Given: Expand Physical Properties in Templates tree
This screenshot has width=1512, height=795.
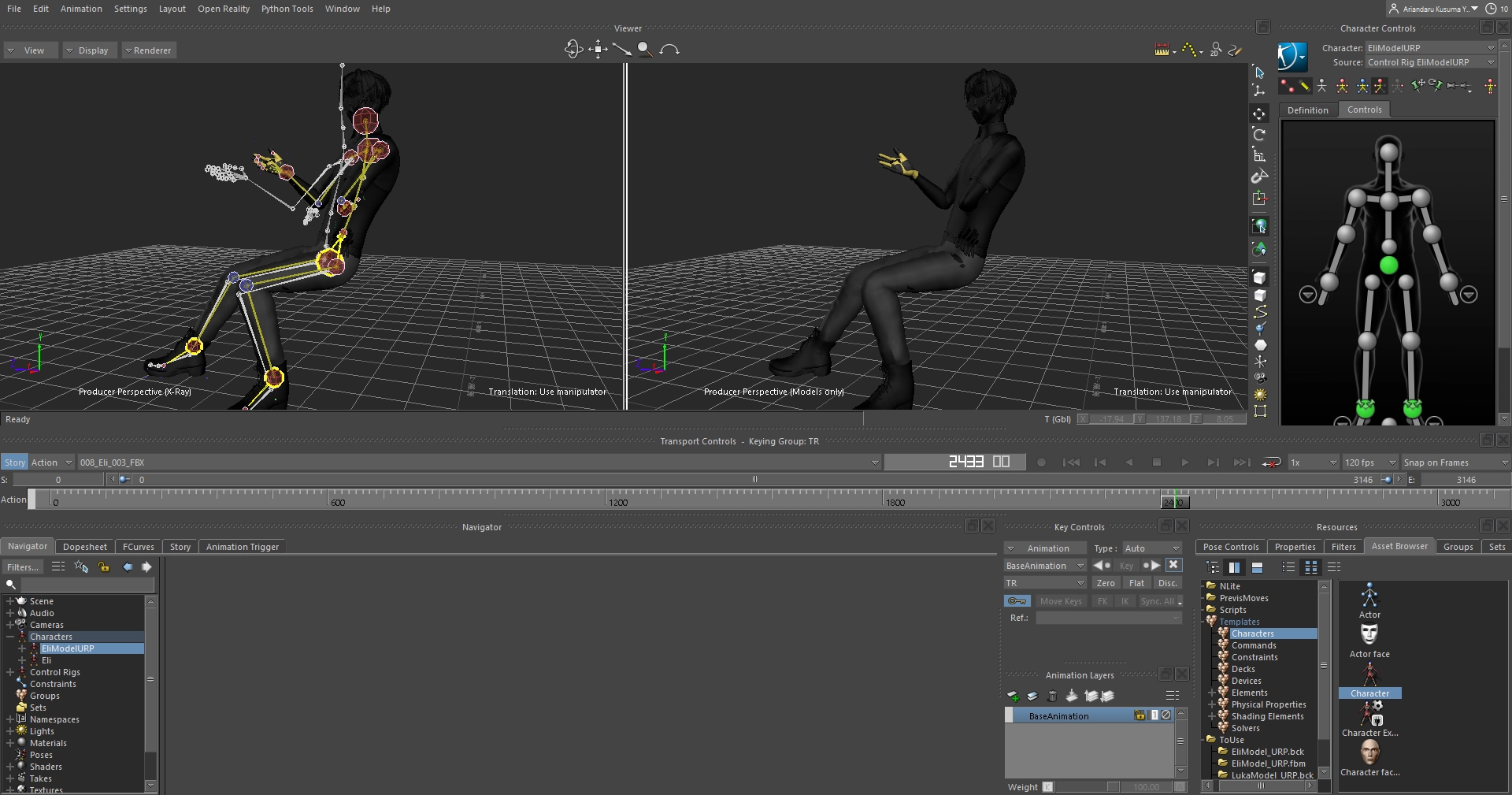Looking at the screenshot, I should tap(1212, 704).
